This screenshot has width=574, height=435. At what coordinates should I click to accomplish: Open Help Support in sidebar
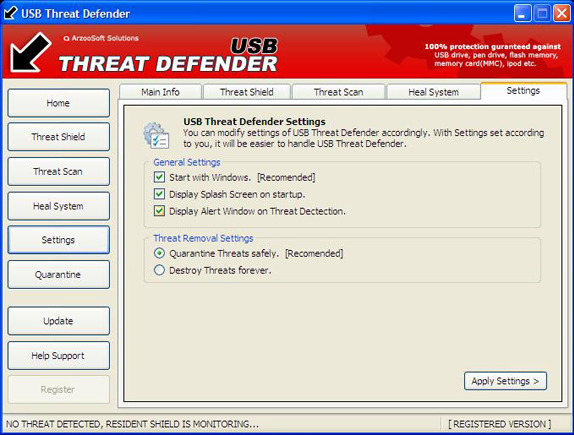59,356
